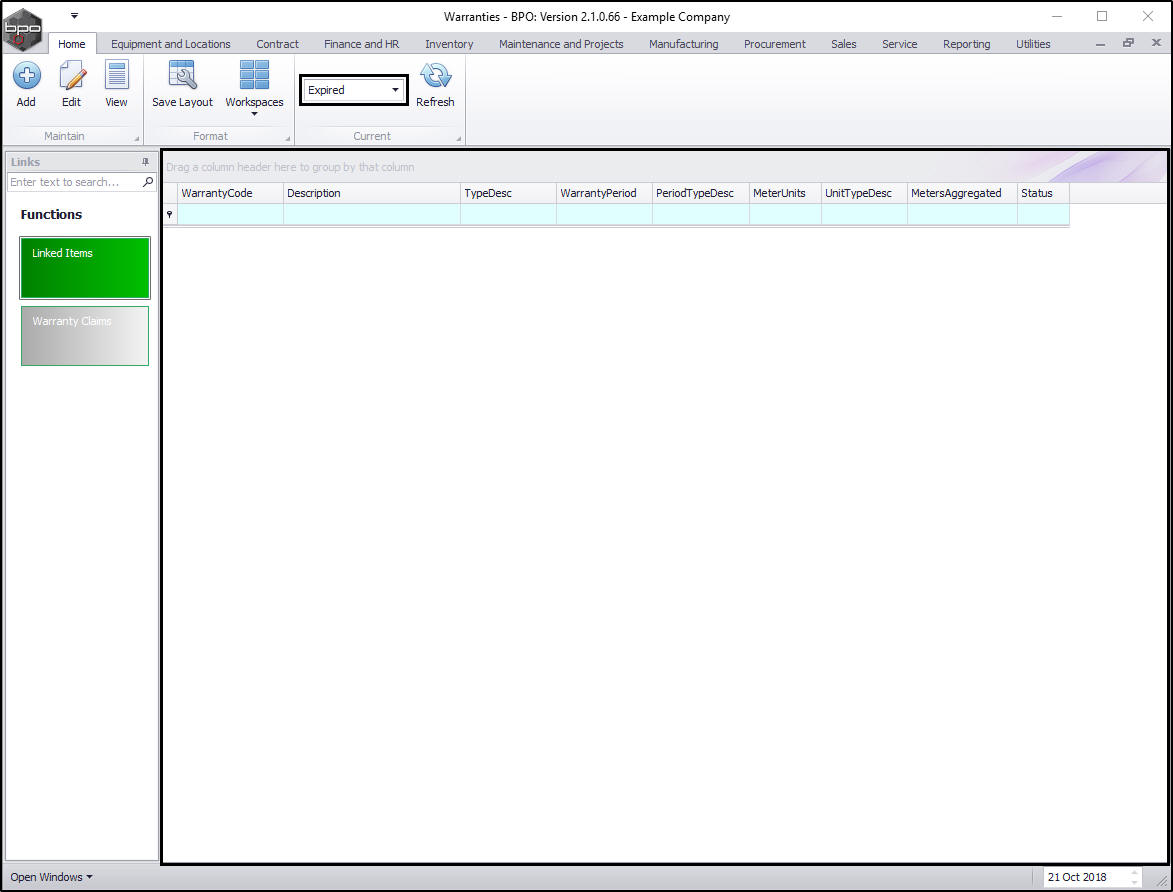Select the Home ribbon tab

[72, 44]
